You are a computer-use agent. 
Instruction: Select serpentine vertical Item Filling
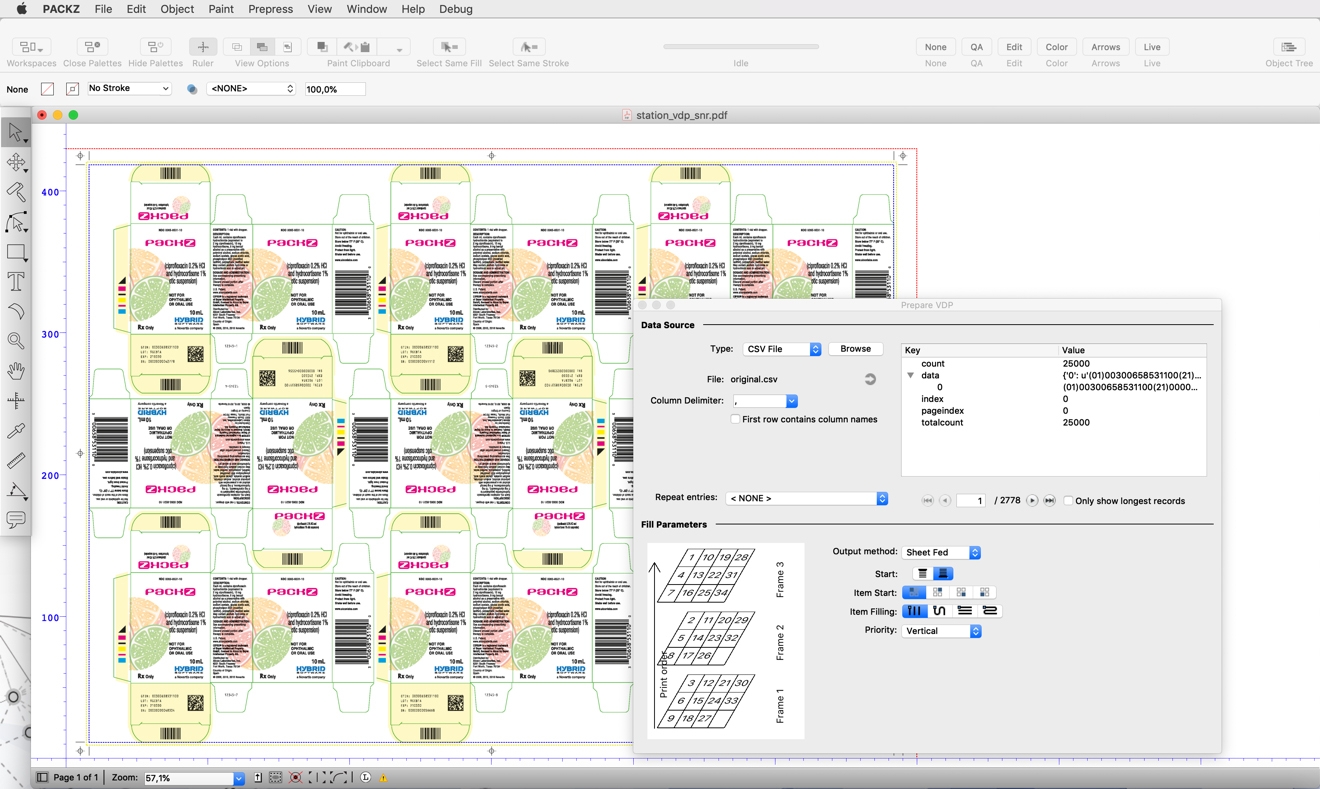coord(939,611)
